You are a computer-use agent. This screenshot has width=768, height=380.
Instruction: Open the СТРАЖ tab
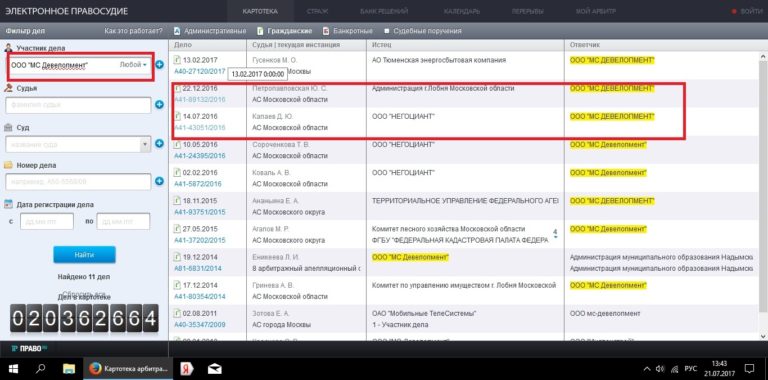(318, 11)
